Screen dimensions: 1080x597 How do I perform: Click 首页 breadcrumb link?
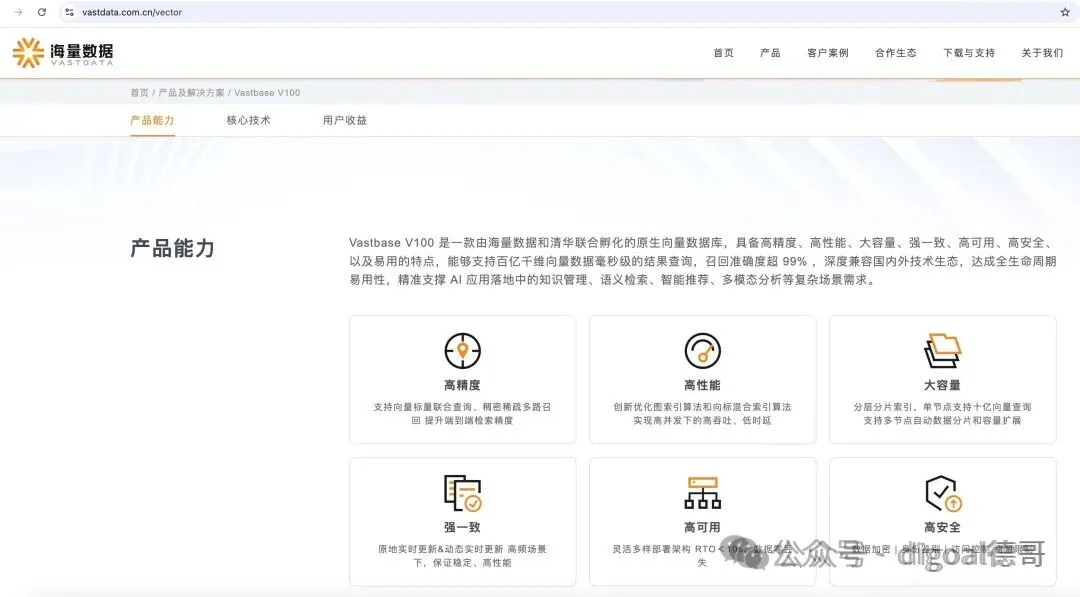(140, 92)
